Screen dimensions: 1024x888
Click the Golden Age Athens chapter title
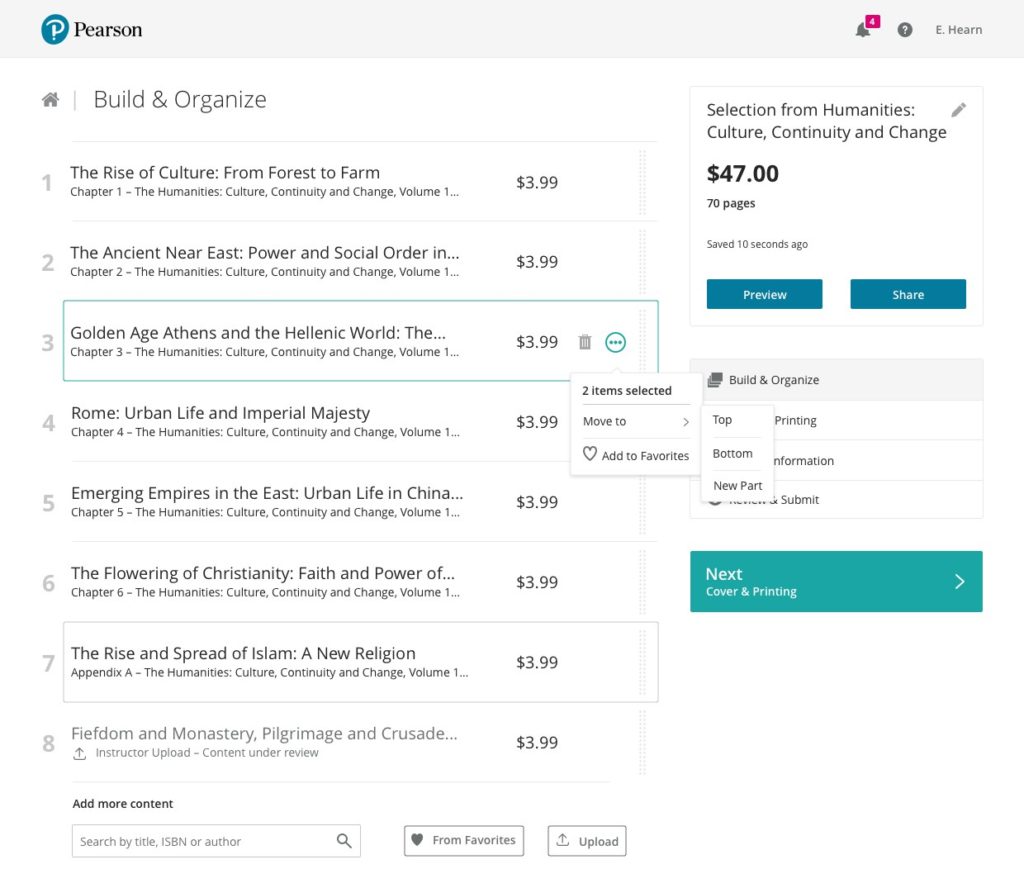258,333
